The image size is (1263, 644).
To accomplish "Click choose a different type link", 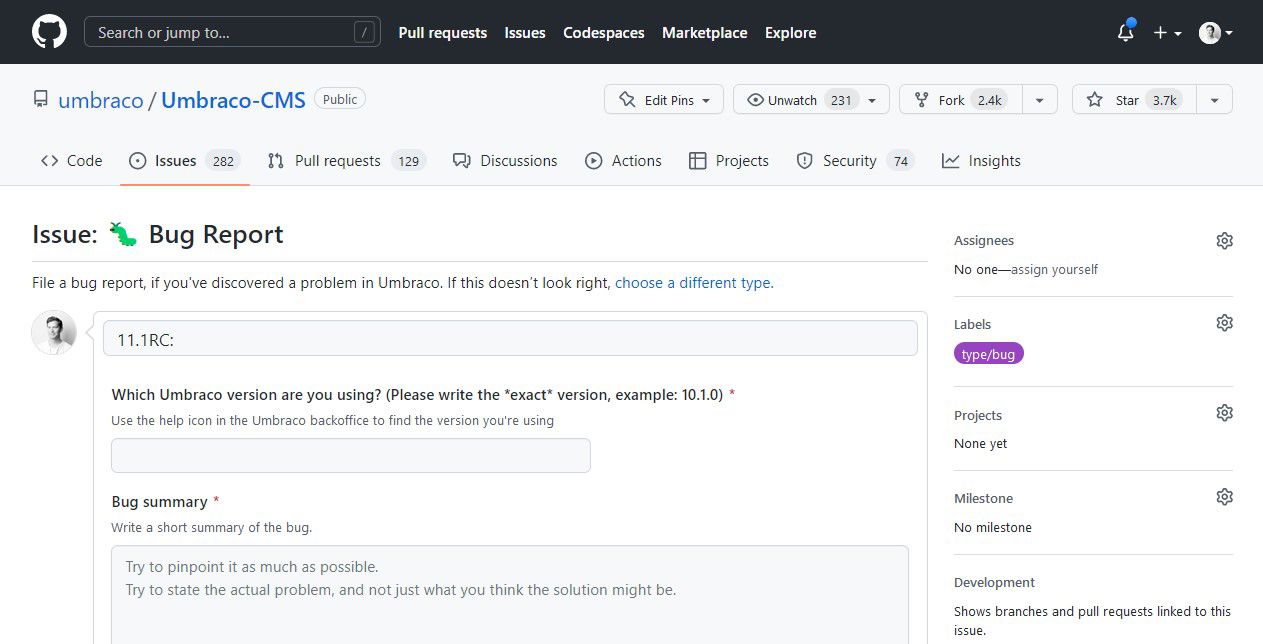I will click(x=694, y=283).
